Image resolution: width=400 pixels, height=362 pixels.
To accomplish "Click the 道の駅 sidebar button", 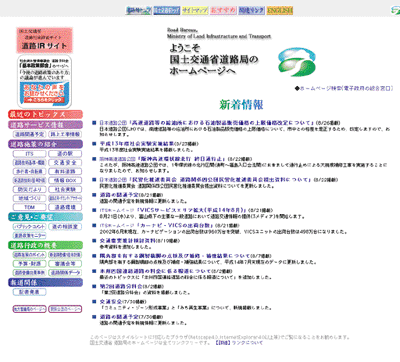I will (x=65, y=154).
